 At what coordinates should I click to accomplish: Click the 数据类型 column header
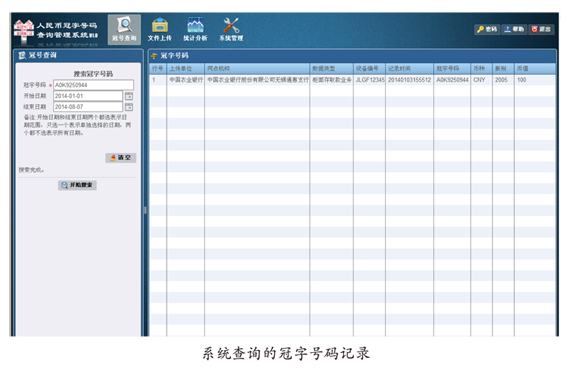point(331,68)
